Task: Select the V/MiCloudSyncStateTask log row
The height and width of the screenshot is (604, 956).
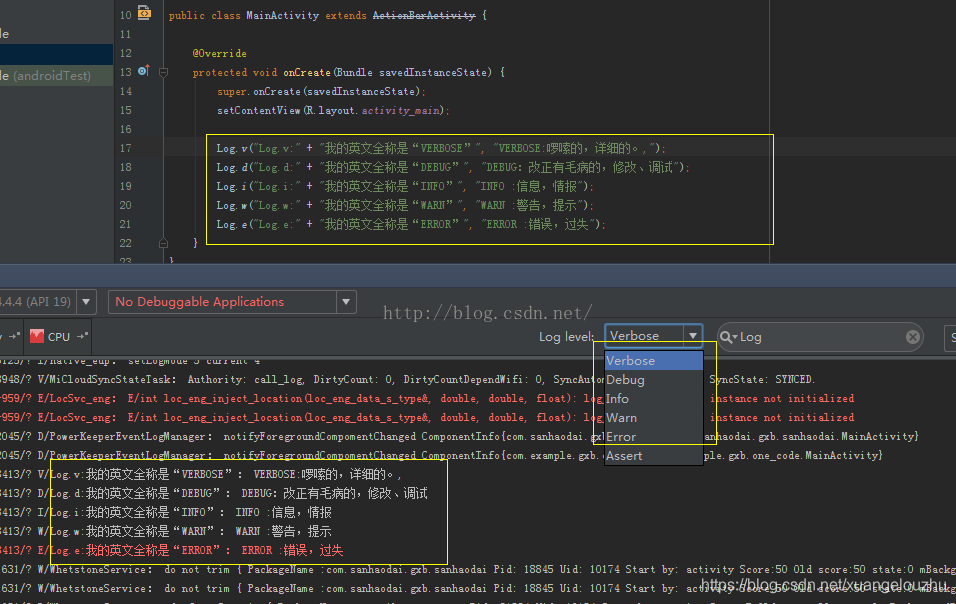Action: (x=407, y=379)
